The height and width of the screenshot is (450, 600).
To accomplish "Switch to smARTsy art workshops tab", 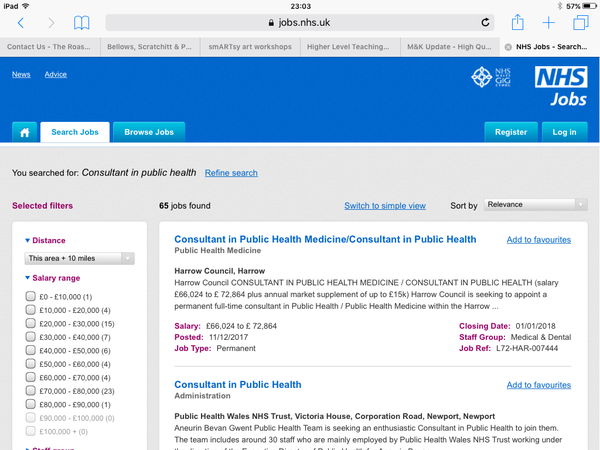I will tap(250, 47).
